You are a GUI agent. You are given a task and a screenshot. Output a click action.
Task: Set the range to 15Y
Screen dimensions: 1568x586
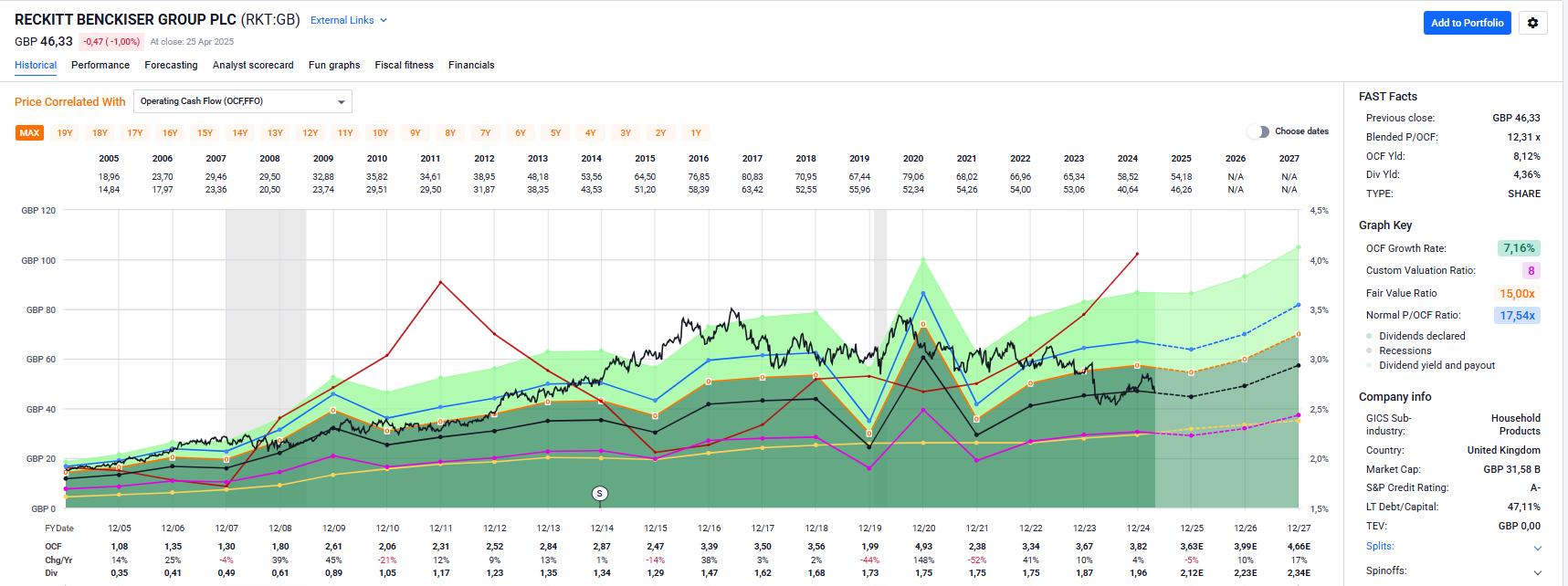pyautogui.click(x=205, y=133)
